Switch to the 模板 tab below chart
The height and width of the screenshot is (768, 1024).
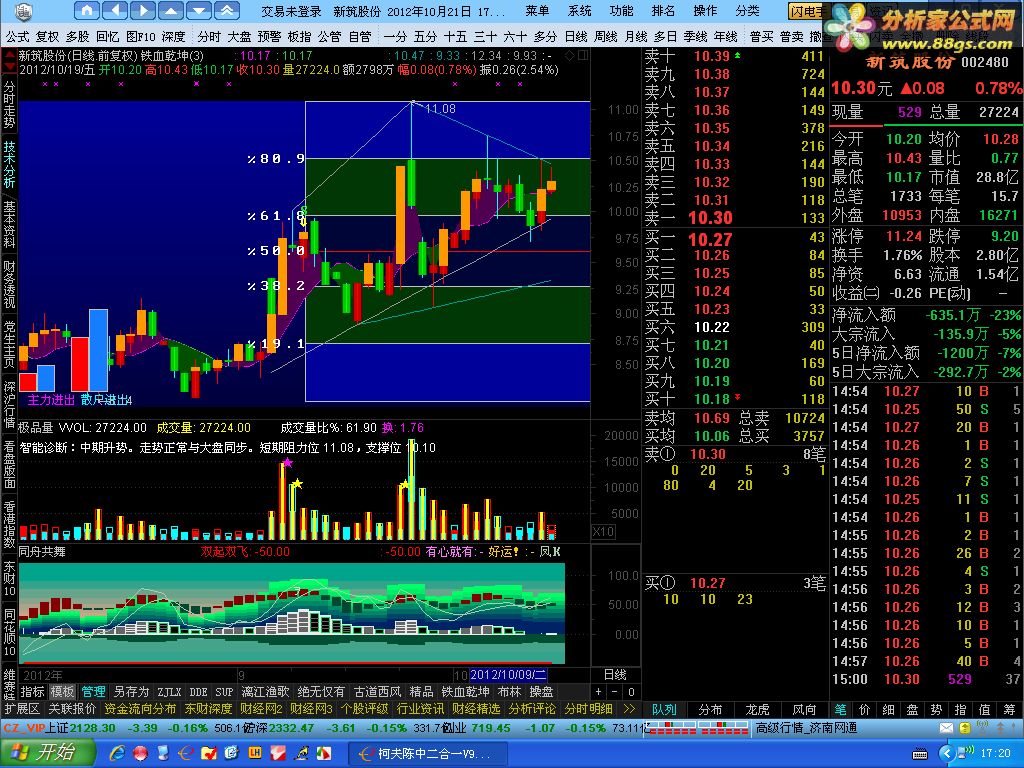(63, 692)
